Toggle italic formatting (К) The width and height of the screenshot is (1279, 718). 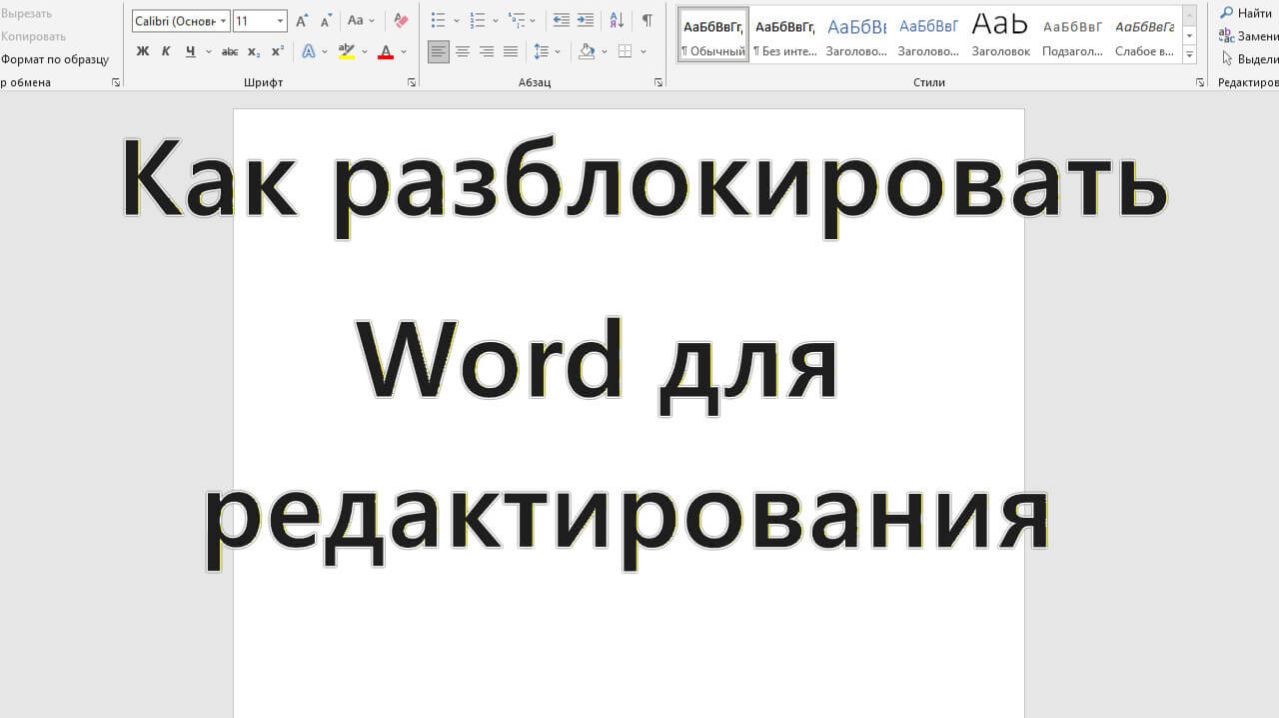point(165,51)
